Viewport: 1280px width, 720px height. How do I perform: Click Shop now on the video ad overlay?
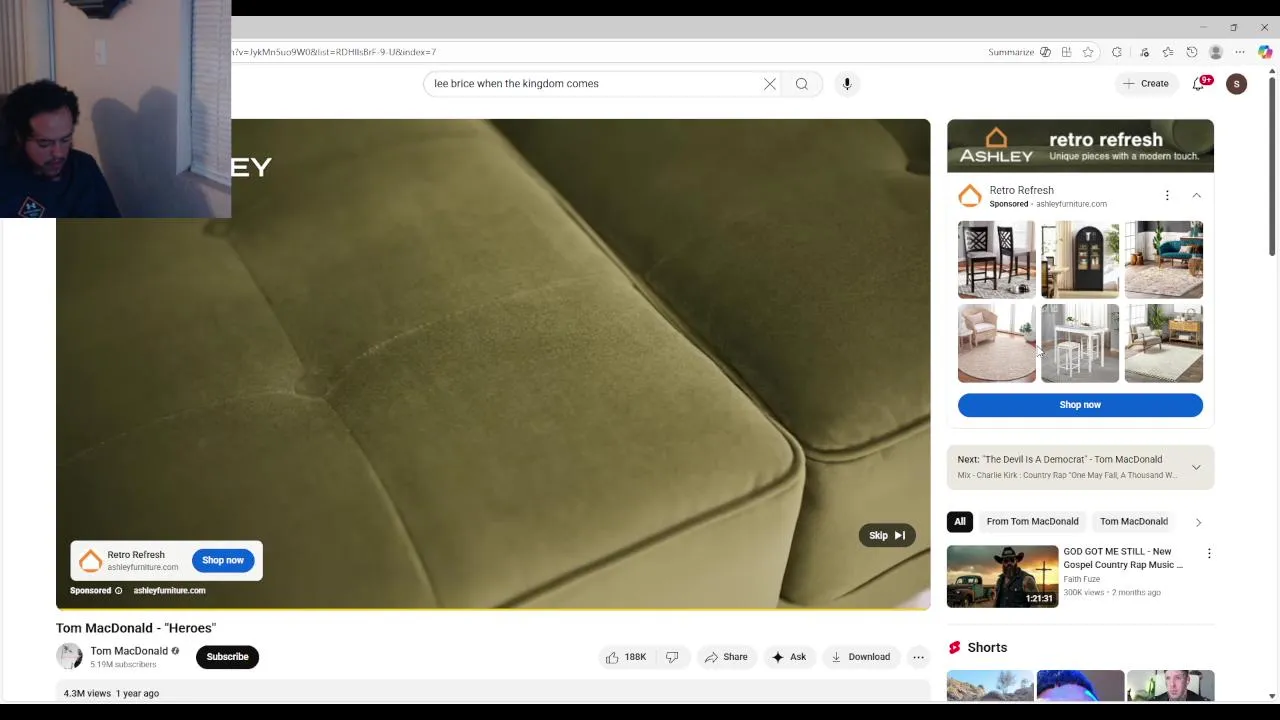[223, 560]
